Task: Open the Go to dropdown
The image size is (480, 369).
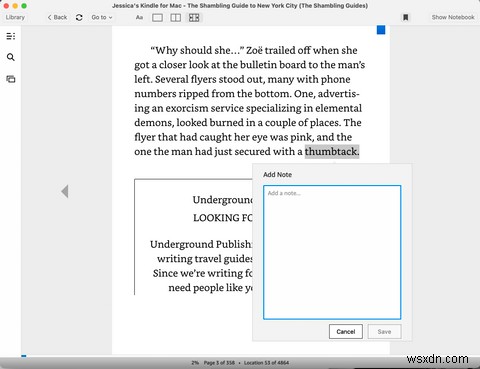Action: click(102, 17)
